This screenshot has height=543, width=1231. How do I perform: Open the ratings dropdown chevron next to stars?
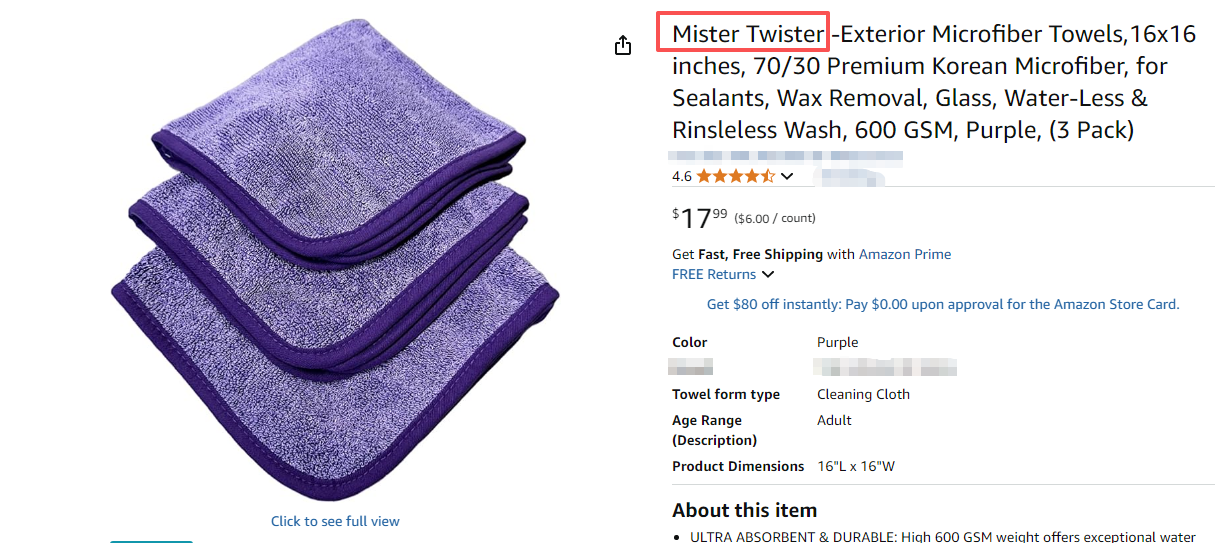787,177
